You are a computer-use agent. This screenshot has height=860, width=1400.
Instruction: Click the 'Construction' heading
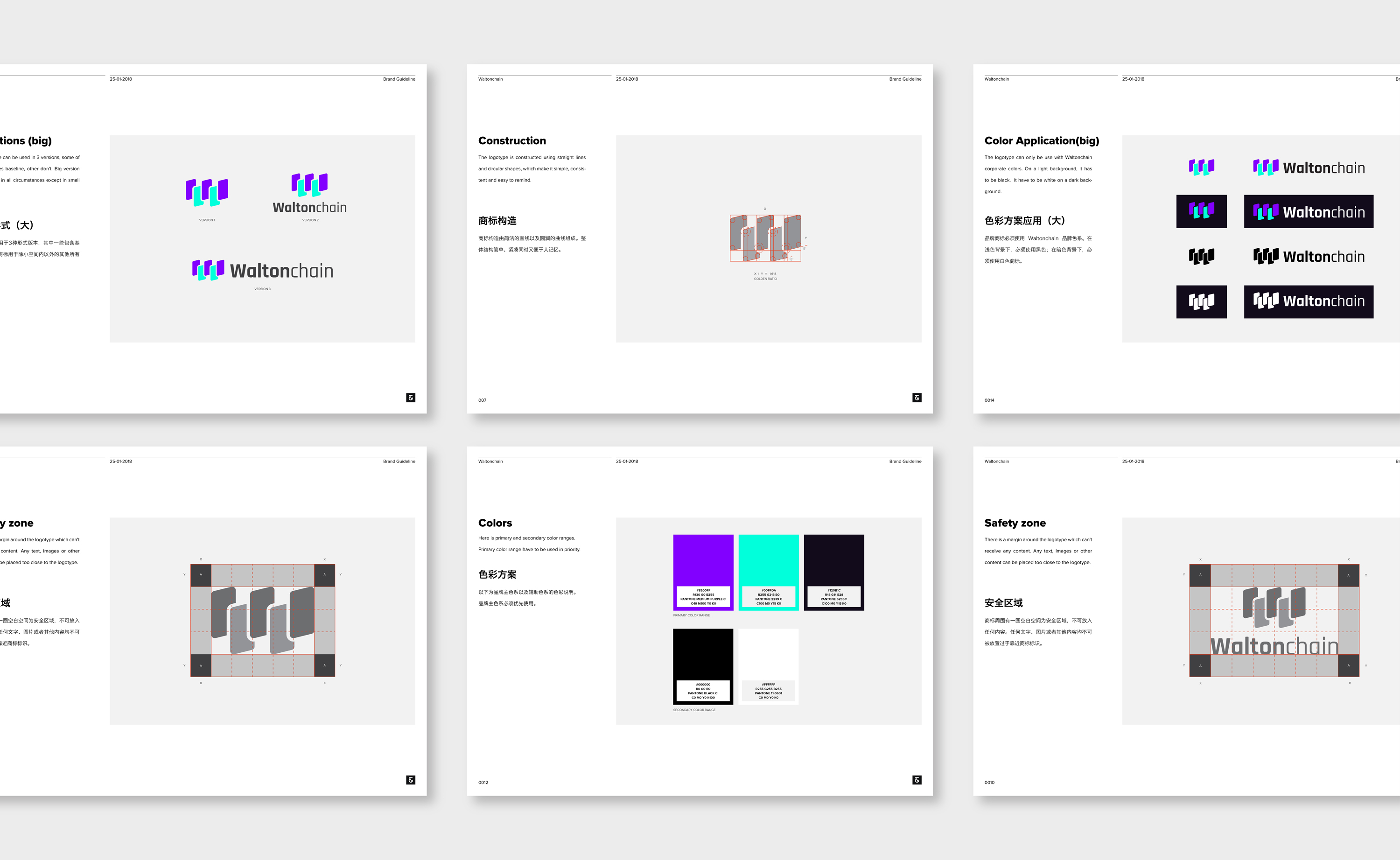[x=512, y=140]
